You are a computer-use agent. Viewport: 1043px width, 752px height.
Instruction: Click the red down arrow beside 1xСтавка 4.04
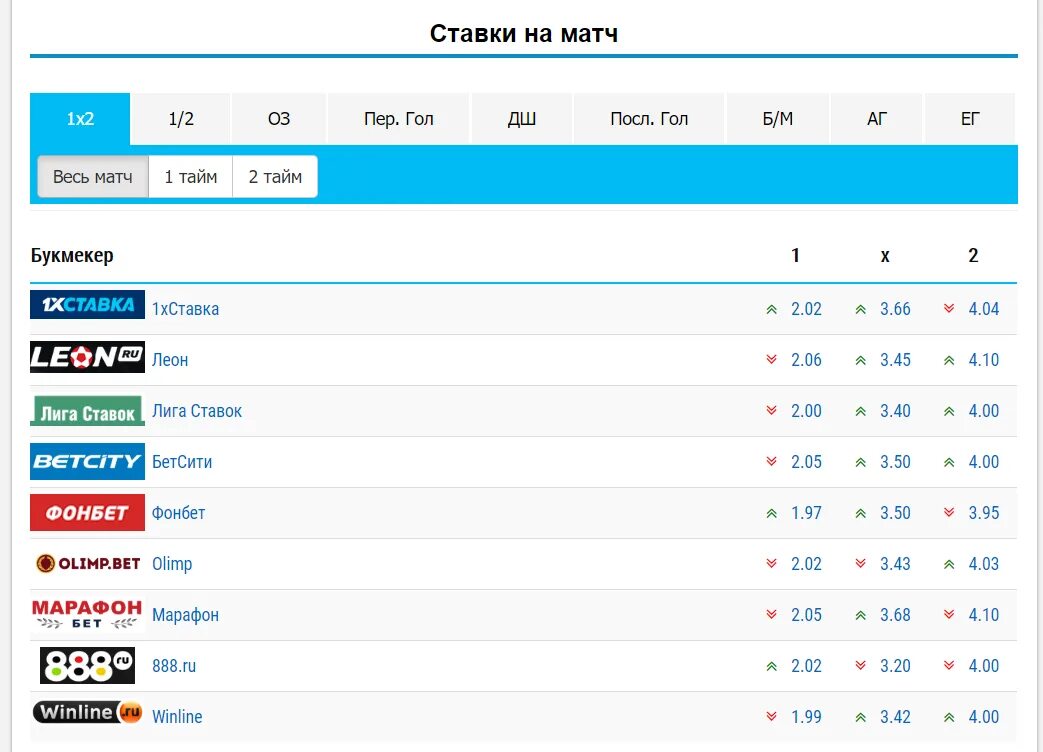[x=949, y=309]
